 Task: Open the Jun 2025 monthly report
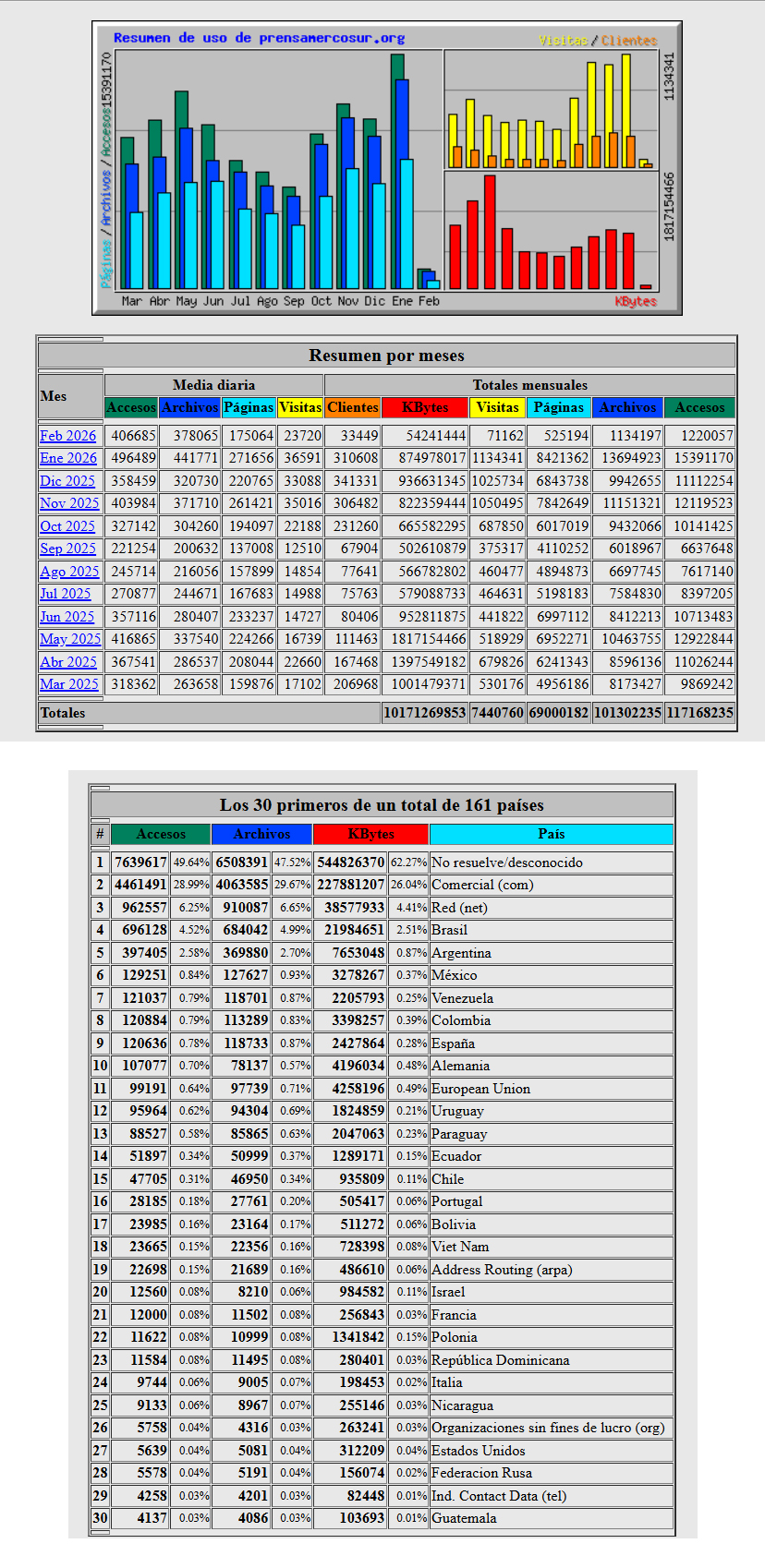click(x=67, y=617)
